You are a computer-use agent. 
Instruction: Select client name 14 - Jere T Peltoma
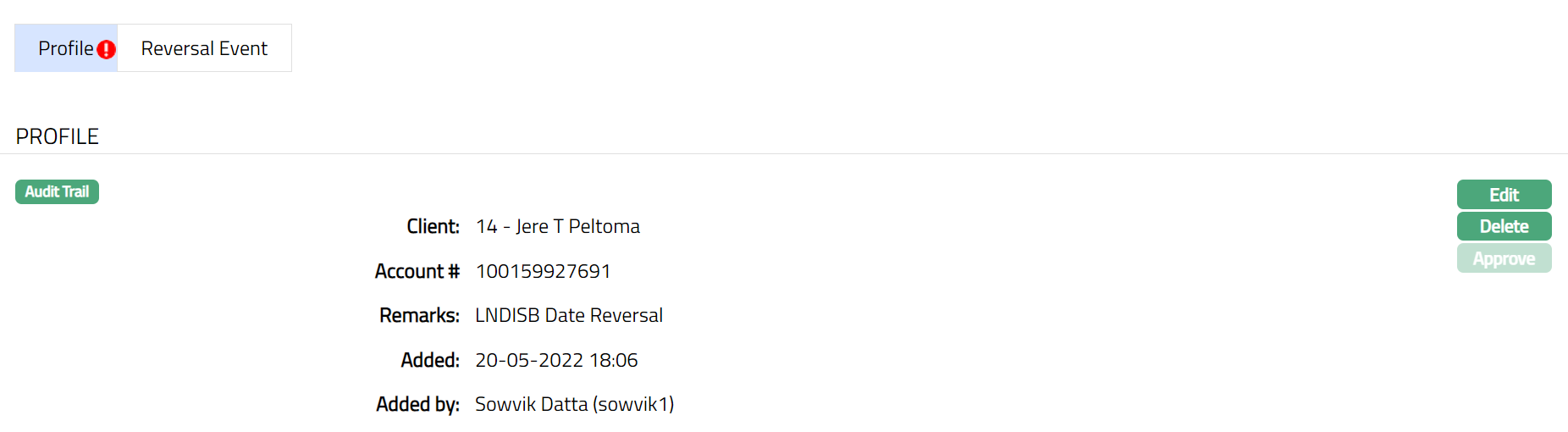[558, 226]
